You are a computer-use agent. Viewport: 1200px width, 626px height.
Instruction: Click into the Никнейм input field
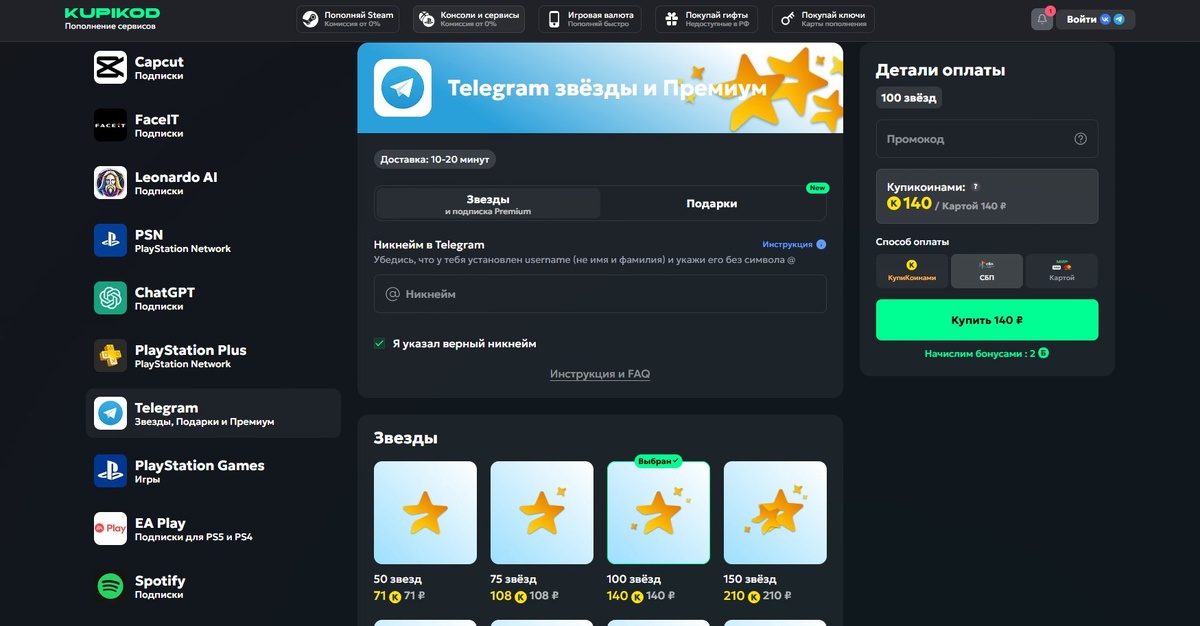point(600,294)
